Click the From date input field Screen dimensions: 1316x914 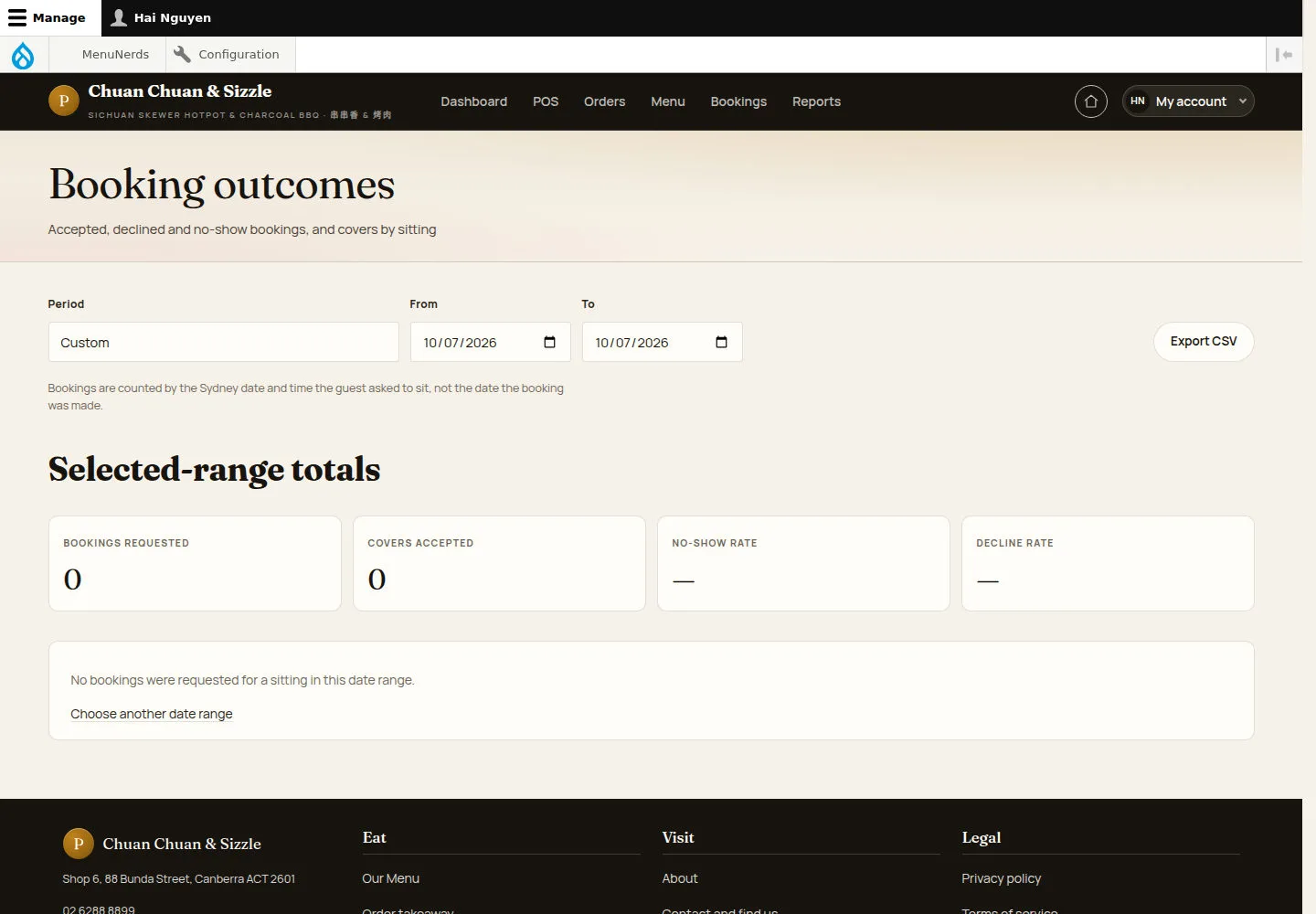point(490,342)
